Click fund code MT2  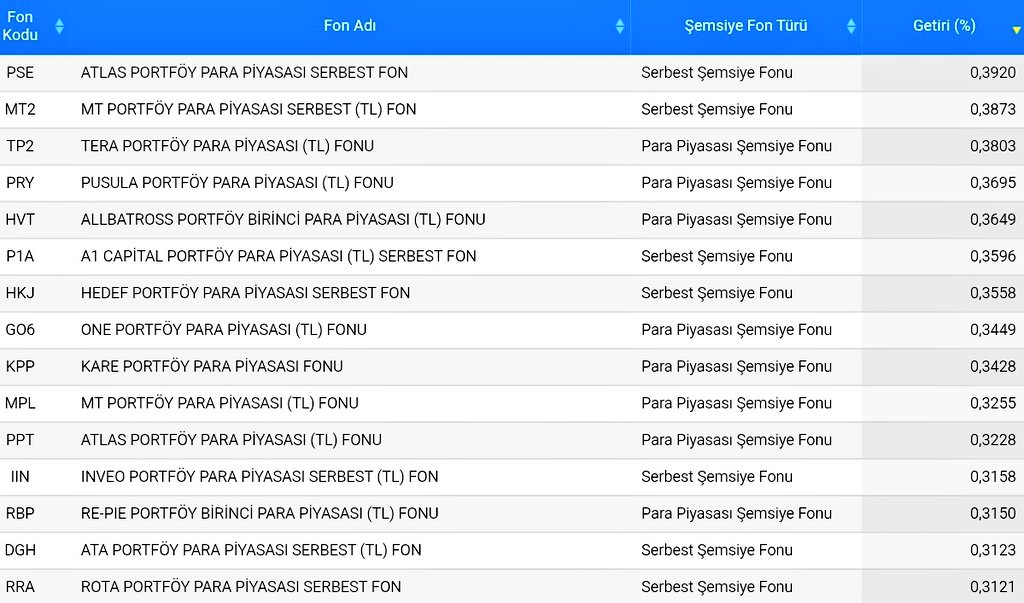pyautogui.click(x=20, y=109)
